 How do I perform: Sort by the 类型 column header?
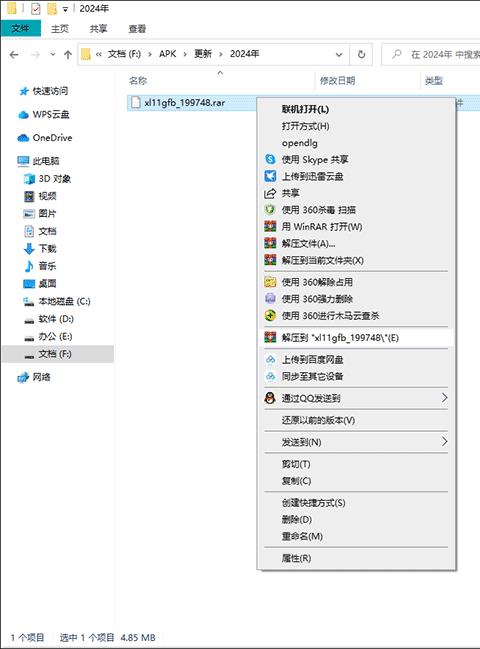coord(434,80)
